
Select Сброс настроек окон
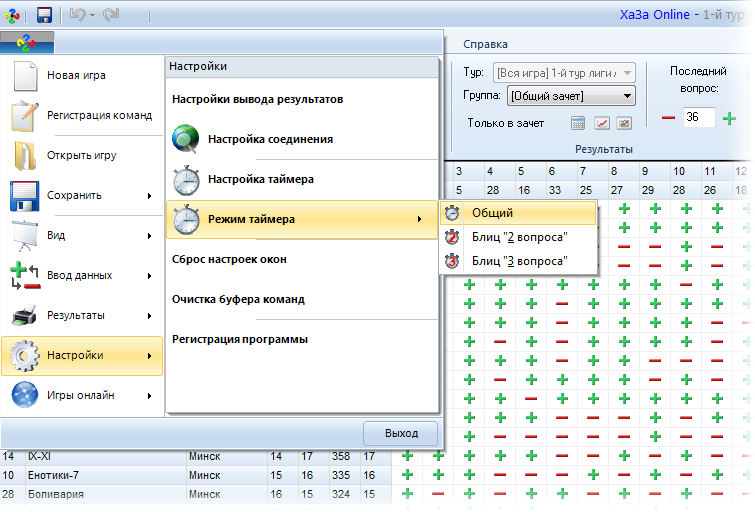click(302, 259)
